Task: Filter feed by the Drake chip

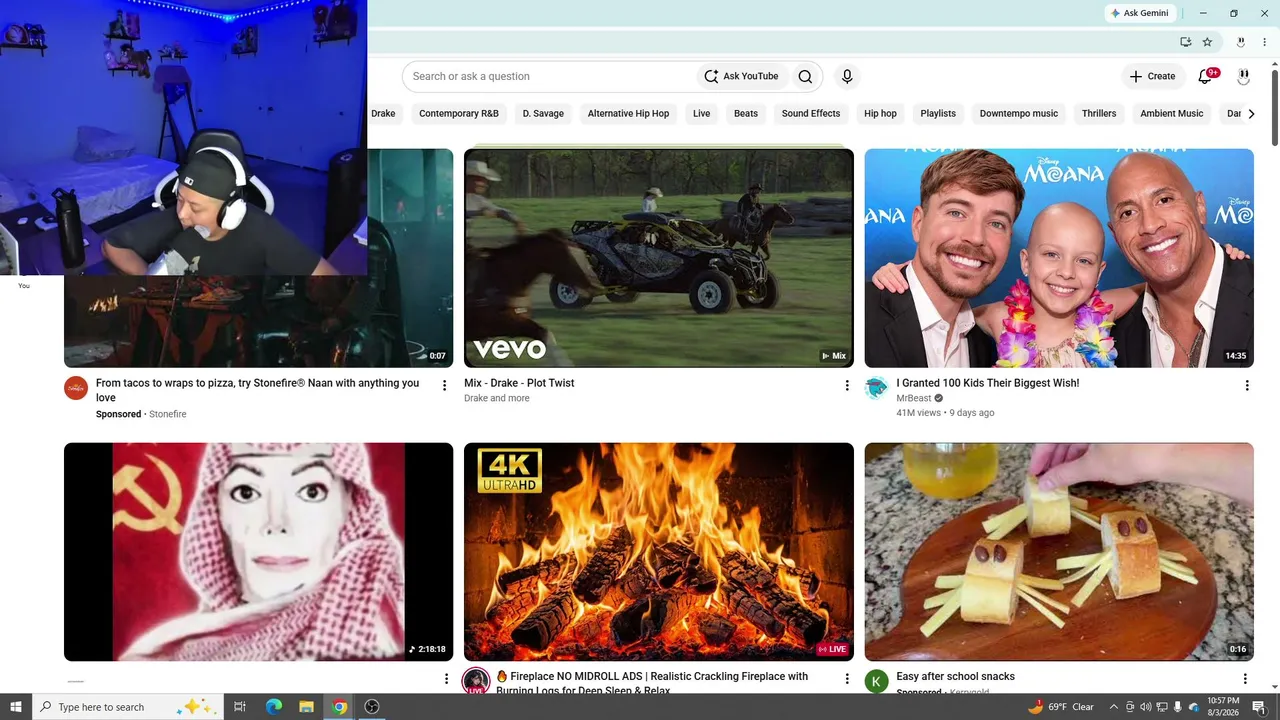Action: 383,114
